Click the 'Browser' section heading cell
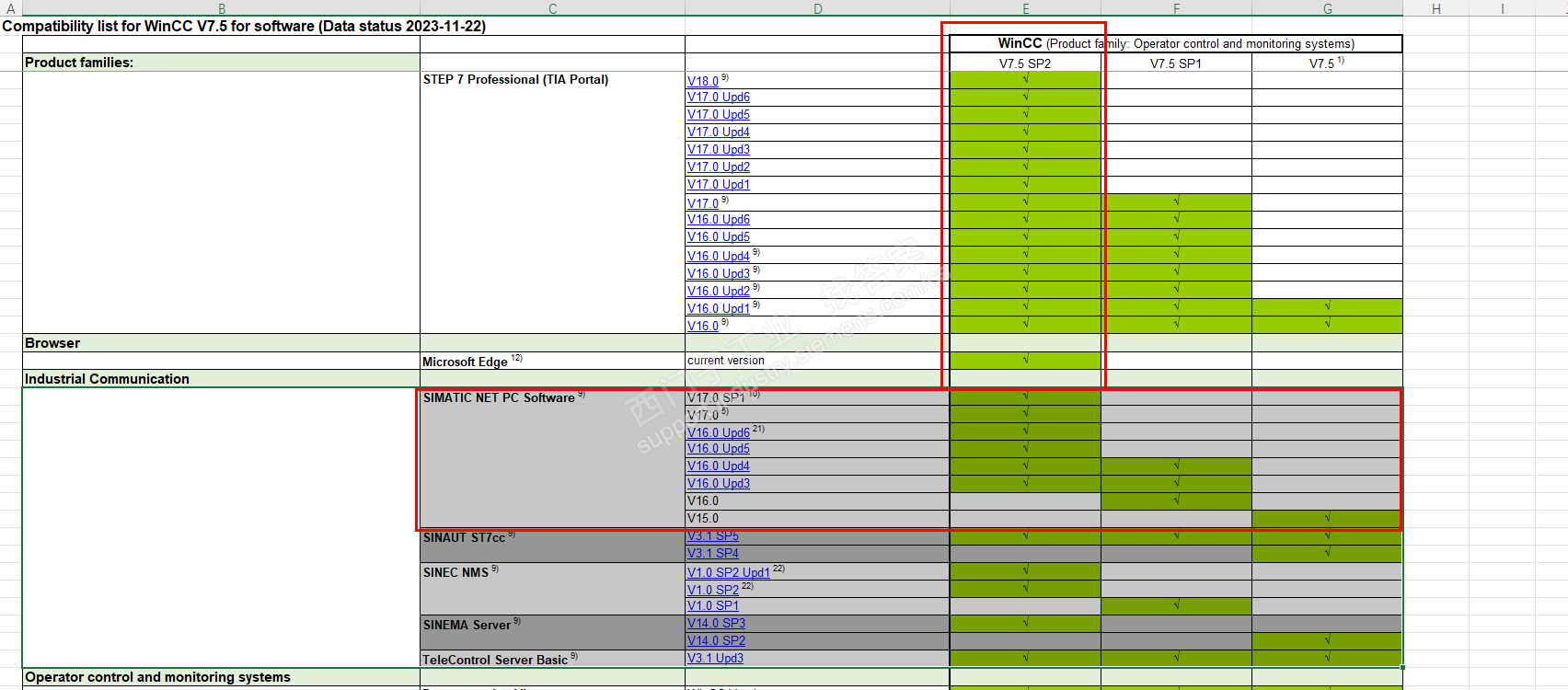 (x=222, y=343)
